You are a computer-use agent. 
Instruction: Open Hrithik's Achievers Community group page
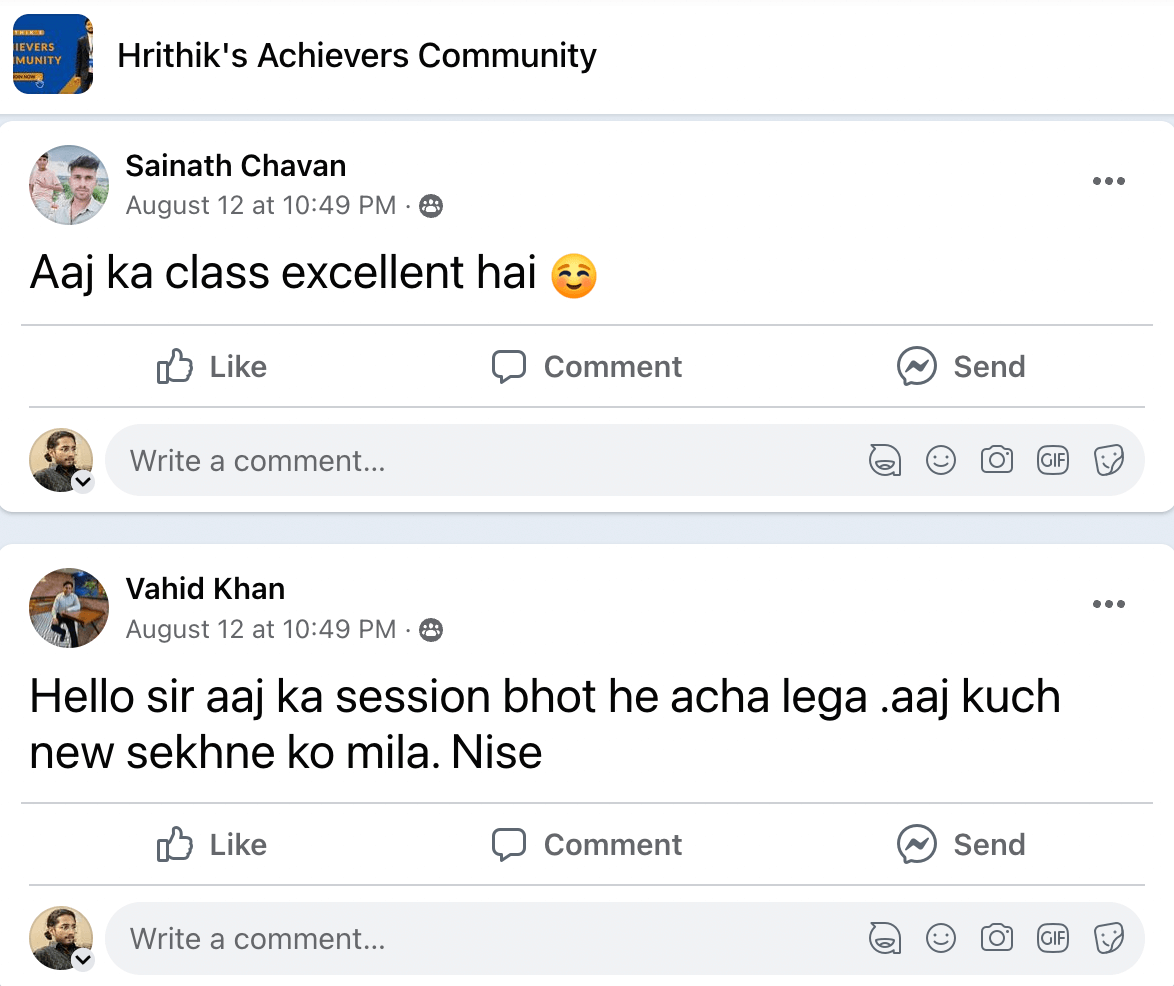pos(356,55)
